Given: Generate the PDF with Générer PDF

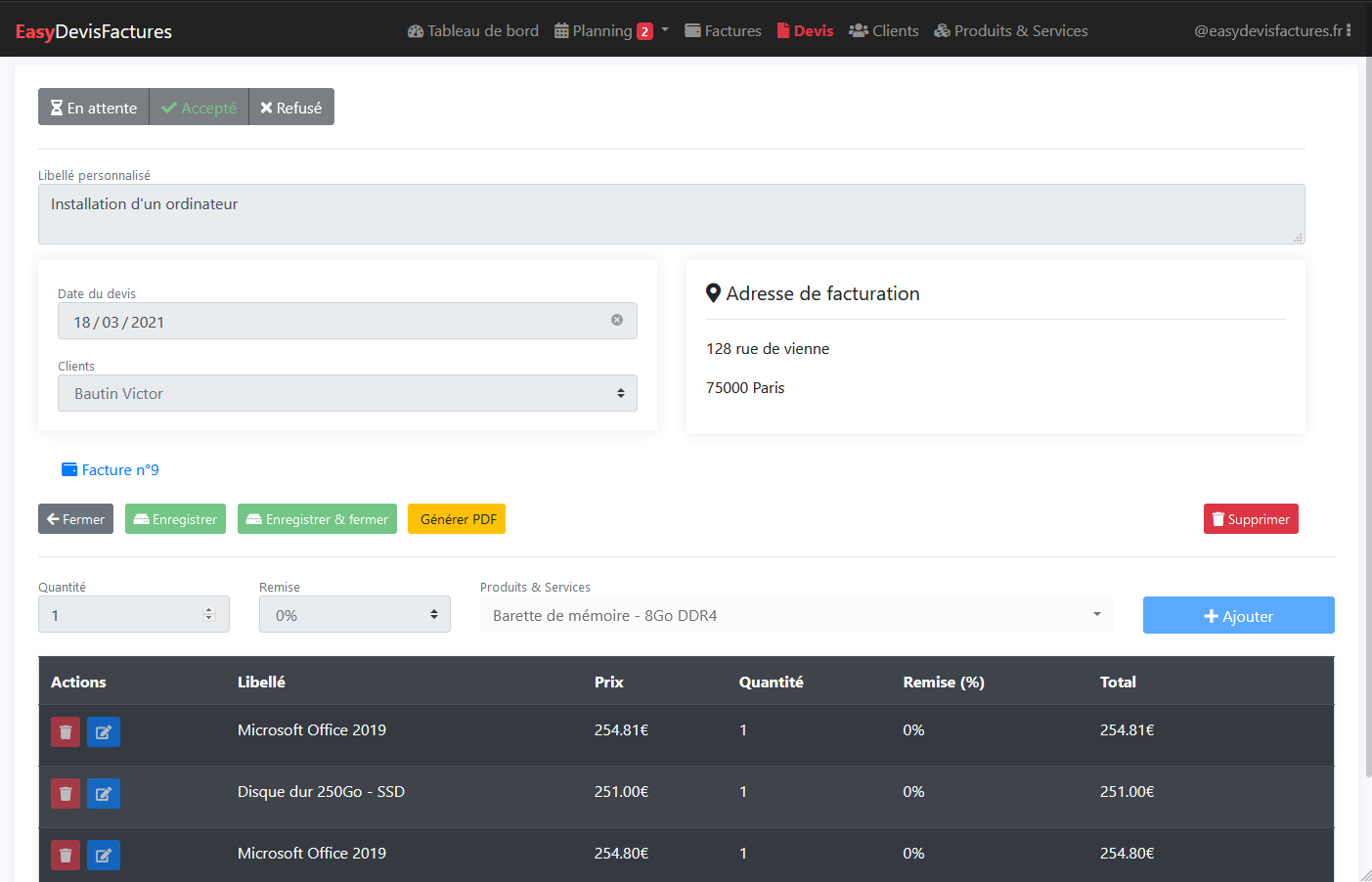Looking at the screenshot, I should tap(457, 519).
